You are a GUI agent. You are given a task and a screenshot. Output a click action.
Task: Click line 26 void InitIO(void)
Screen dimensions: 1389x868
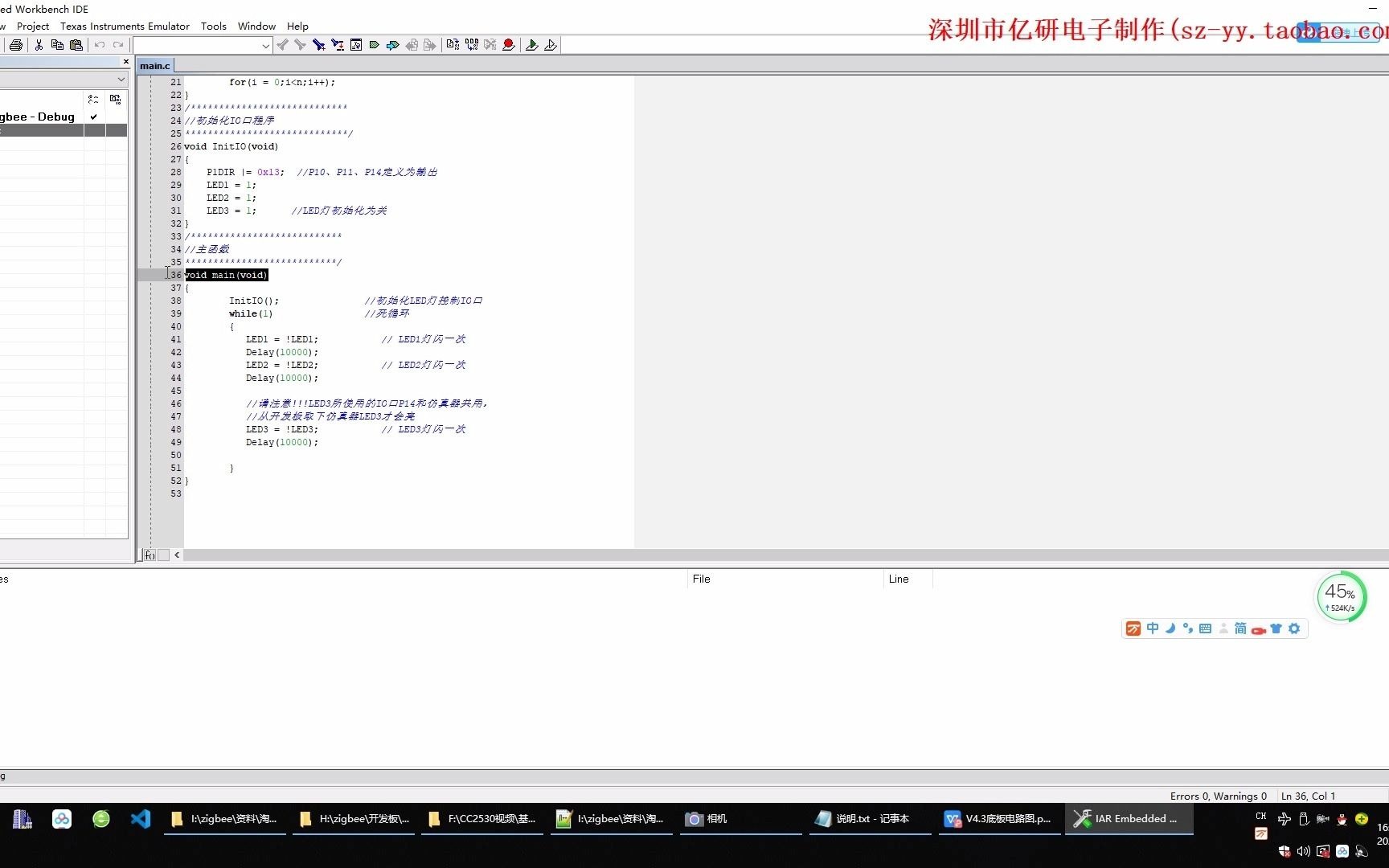pyautogui.click(x=231, y=146)
